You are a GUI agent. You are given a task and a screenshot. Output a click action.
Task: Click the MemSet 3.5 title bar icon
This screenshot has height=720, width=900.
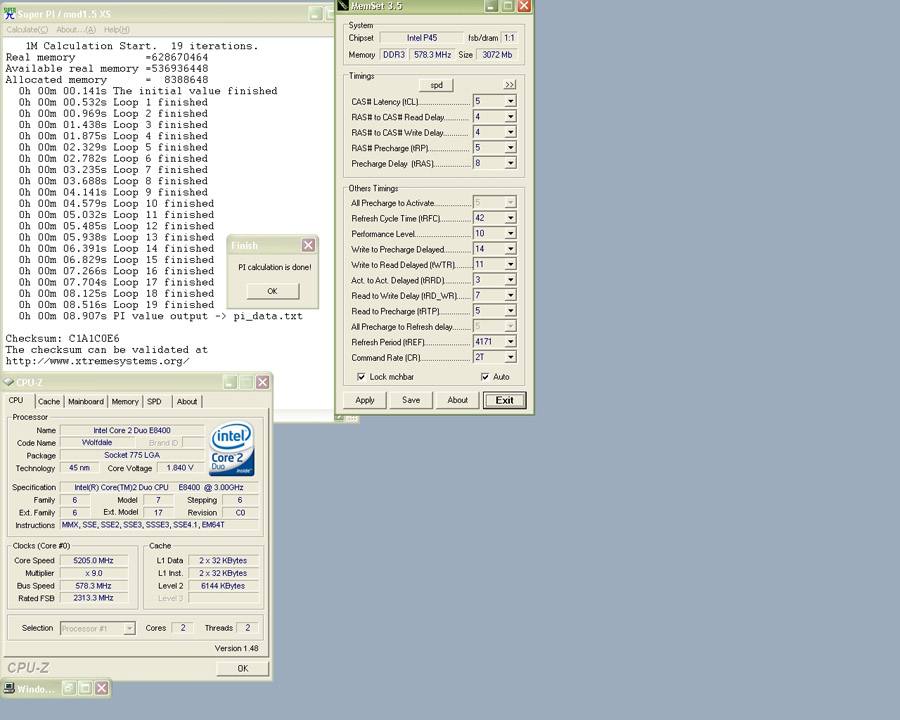pos(343,6)
